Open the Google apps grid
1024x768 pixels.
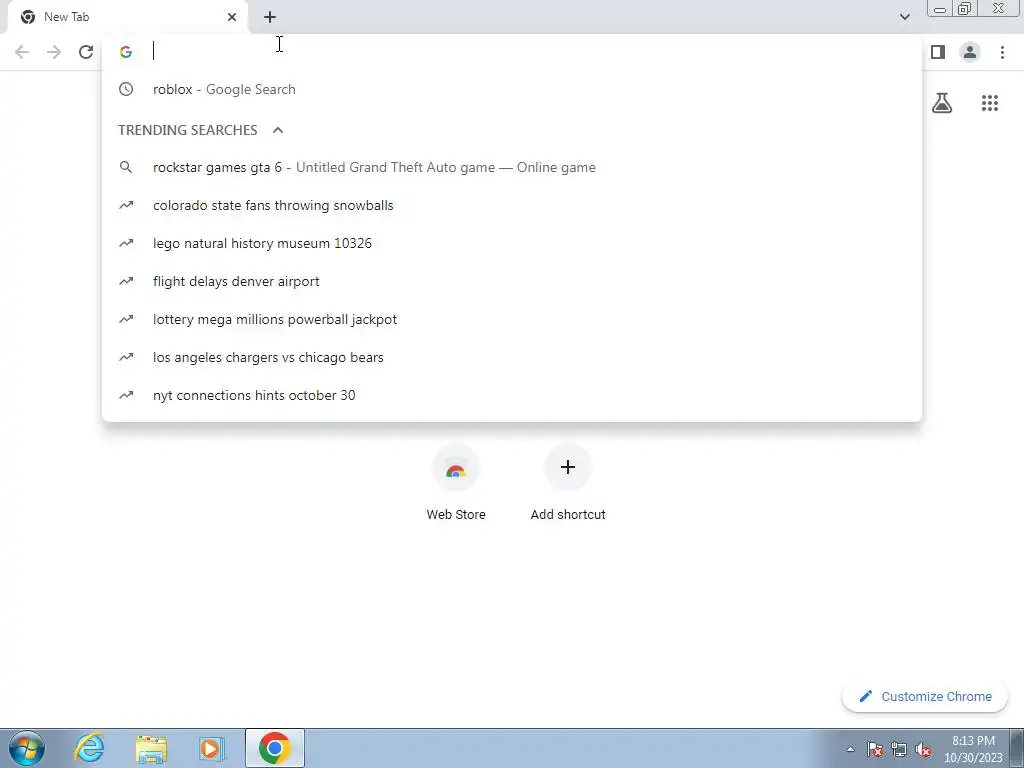pyautogui.click(x=990, y=103)
